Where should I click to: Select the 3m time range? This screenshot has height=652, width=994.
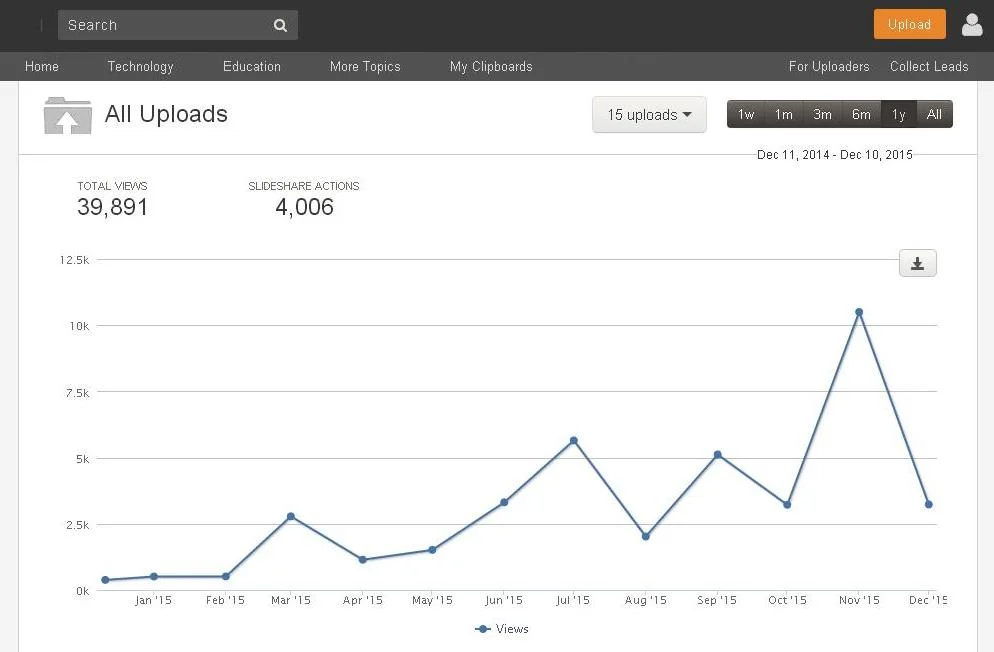pyautogui.click(x=822, y=114)
